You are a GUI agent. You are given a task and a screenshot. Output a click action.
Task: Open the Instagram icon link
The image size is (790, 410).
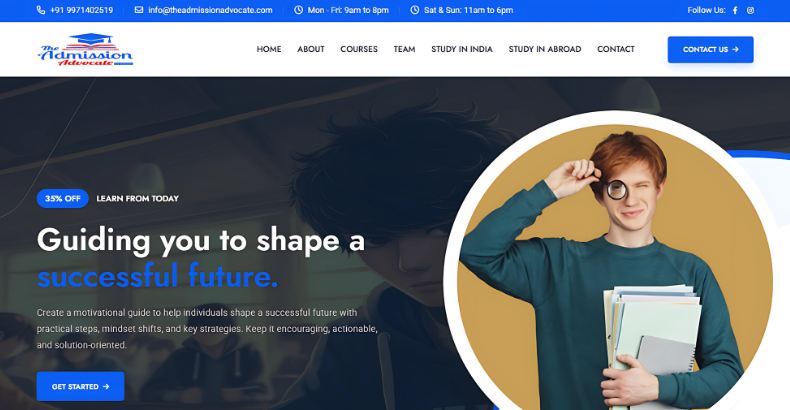(750, 10)
